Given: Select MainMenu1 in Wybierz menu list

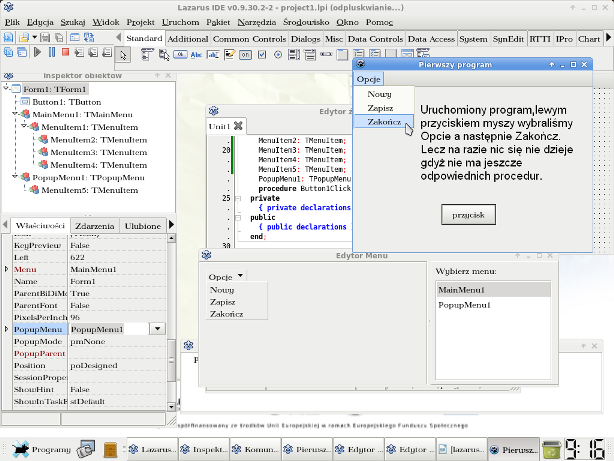Looking at the screenshot, I should pos(493,290).
